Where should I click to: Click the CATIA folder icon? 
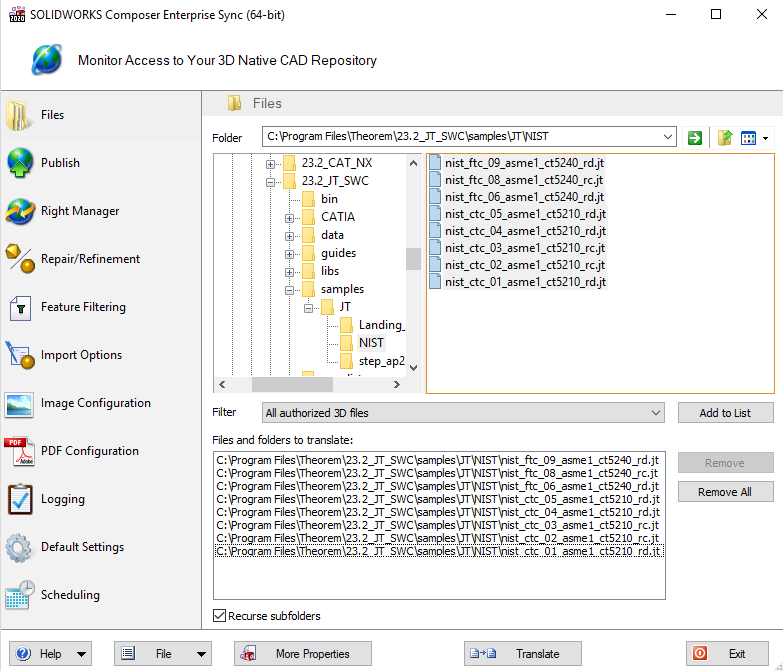308,217
